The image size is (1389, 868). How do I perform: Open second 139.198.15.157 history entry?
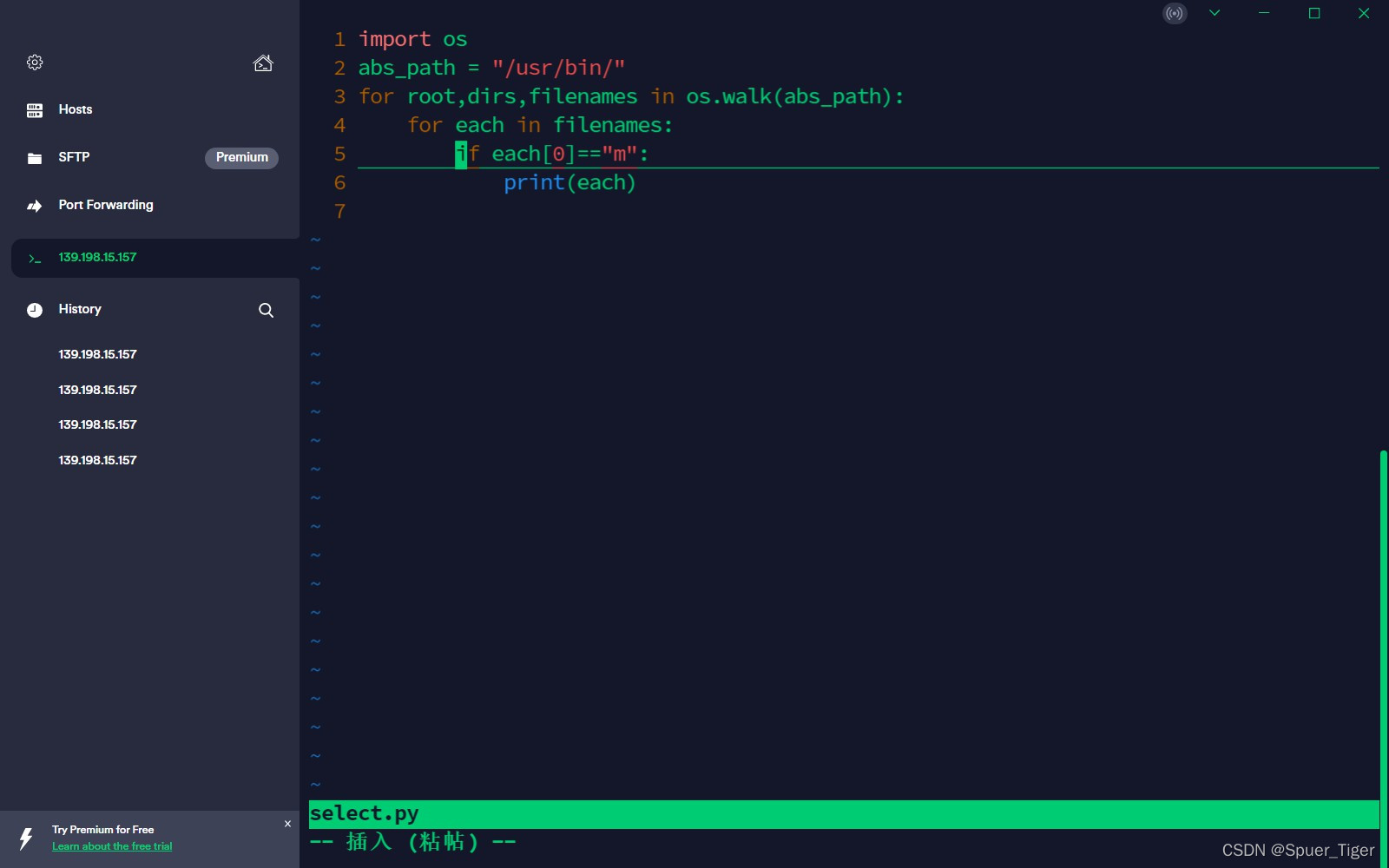97,390
